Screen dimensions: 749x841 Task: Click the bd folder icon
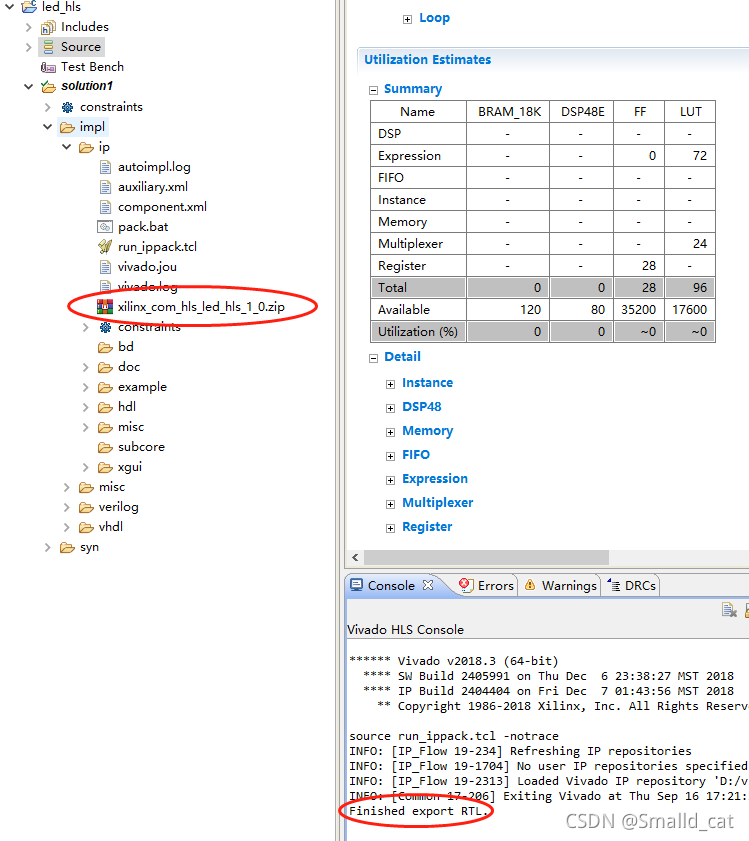[x=105, y=347]
